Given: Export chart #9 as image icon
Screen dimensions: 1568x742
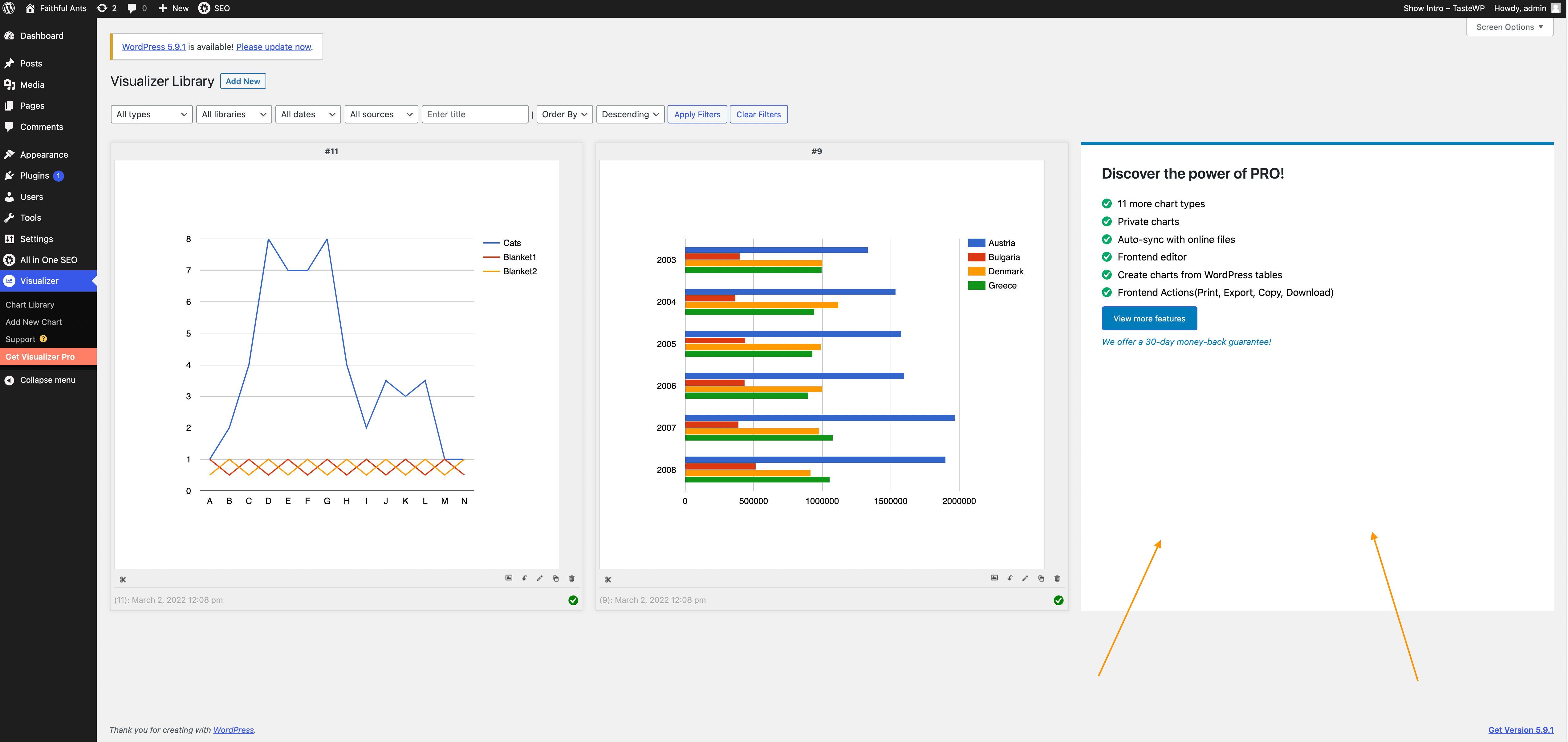Looking at the screenshot, I should (994, 578).
